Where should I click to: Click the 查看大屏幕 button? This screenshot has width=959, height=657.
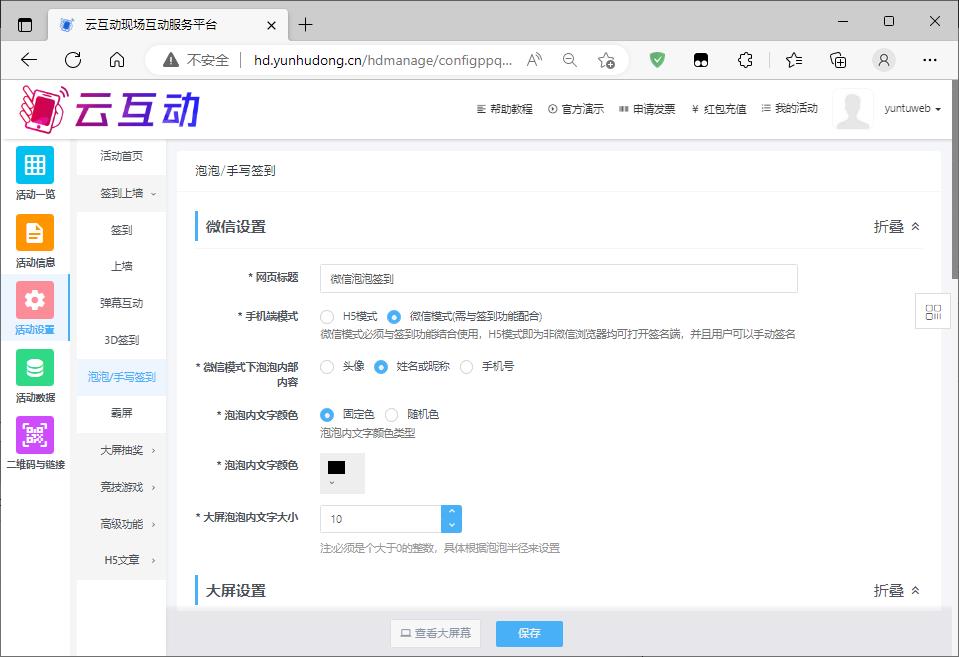pyautogui.click(x=435, y=633)
